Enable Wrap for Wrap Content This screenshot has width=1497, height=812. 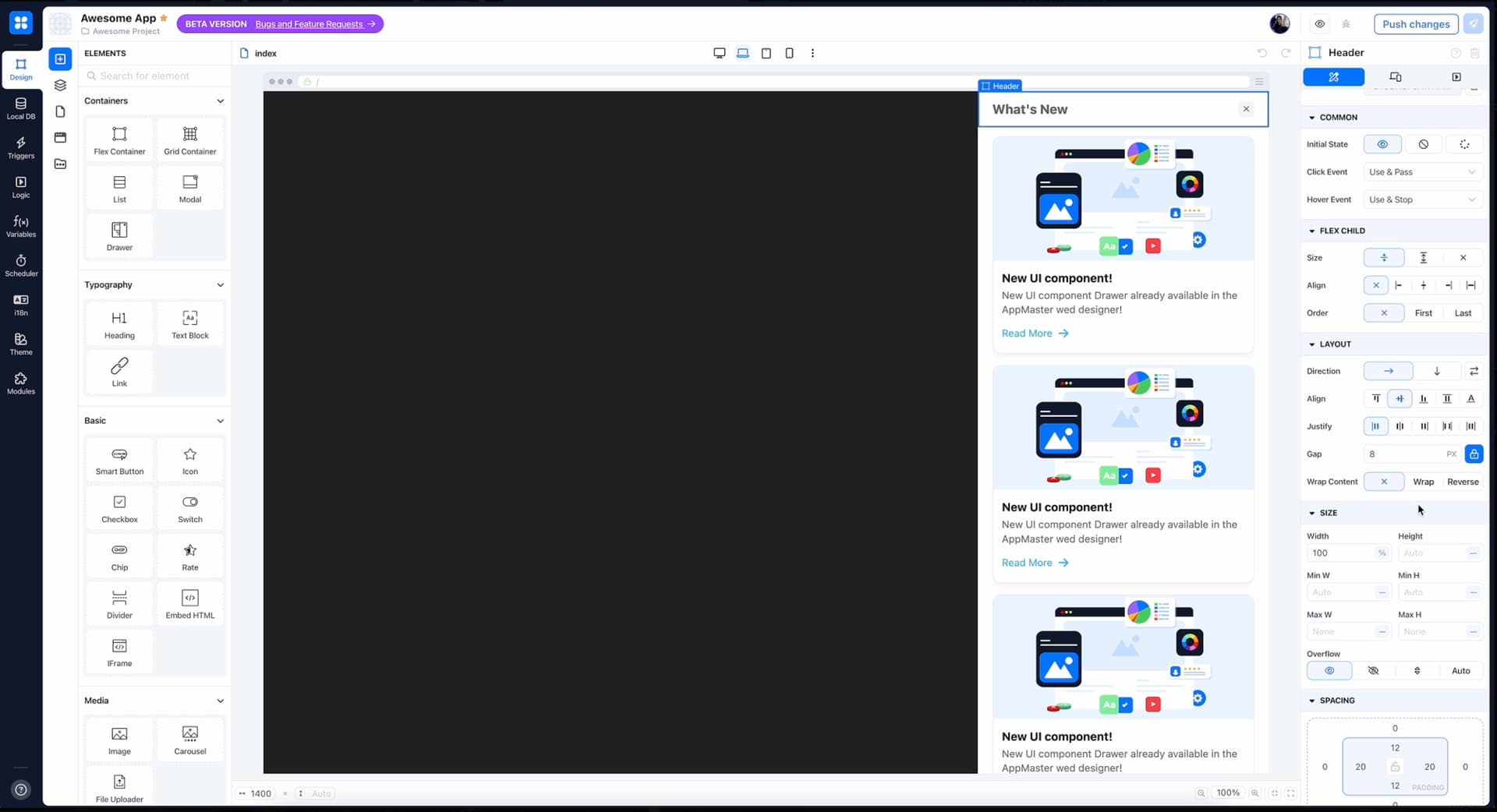[x=1423, y=482]
